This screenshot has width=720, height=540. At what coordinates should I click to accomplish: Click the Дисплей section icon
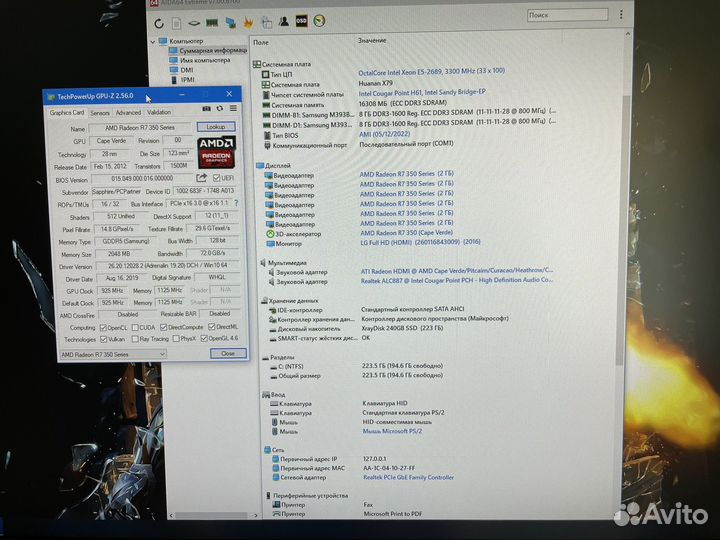point(260,165)
